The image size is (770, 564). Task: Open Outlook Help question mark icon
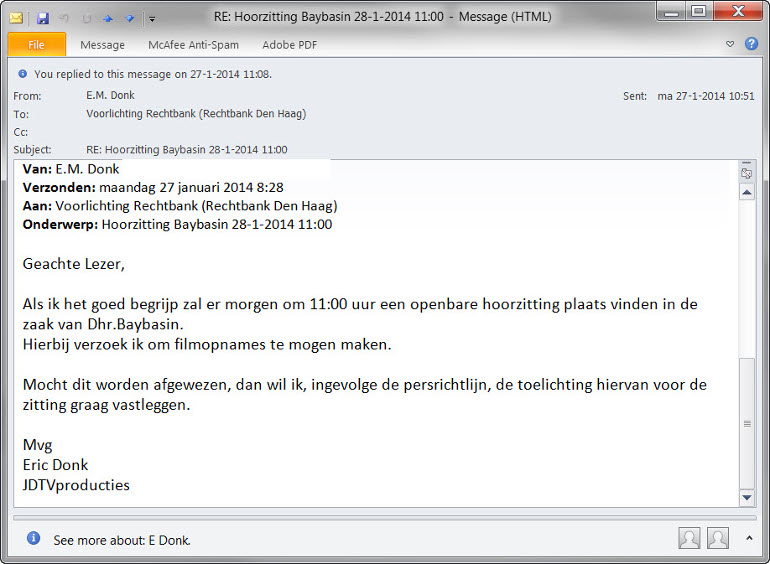pos(751,44)
